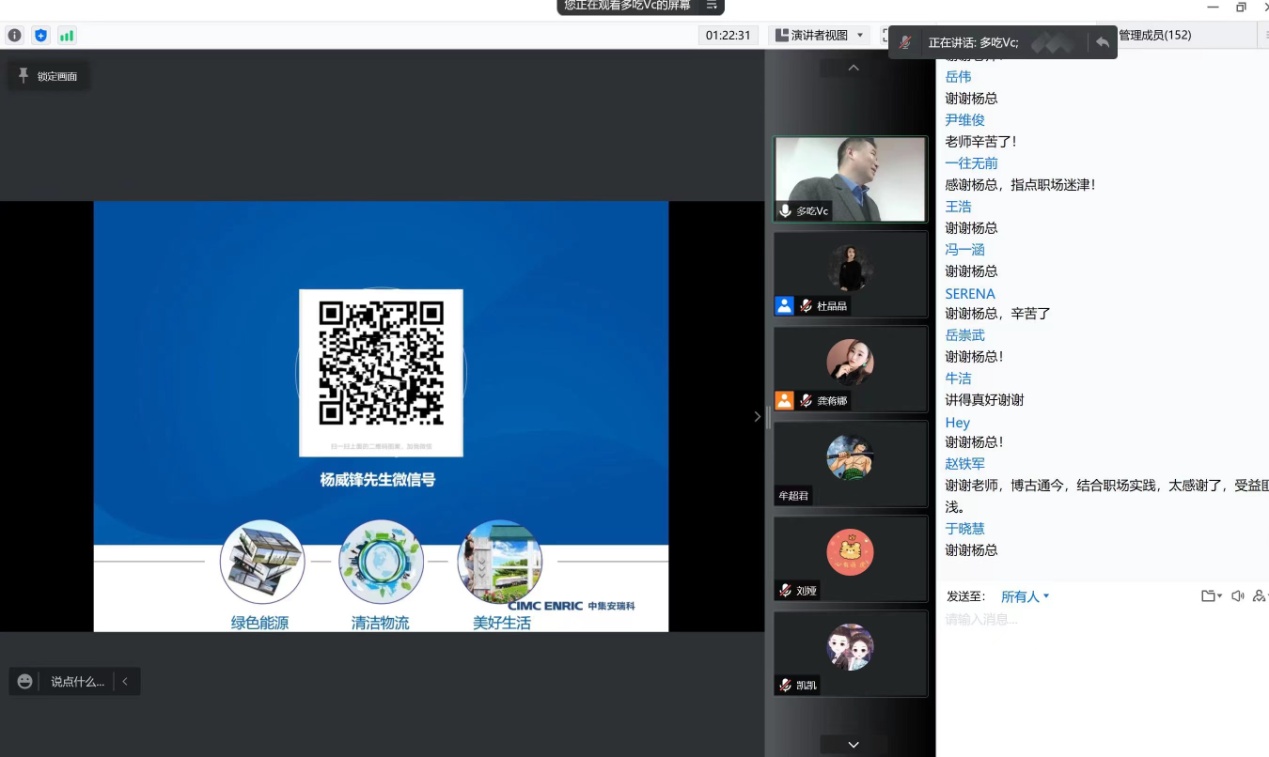Click the muted mic icon next to 杜晶晶
1269x757 pixels.
(806, 306)
